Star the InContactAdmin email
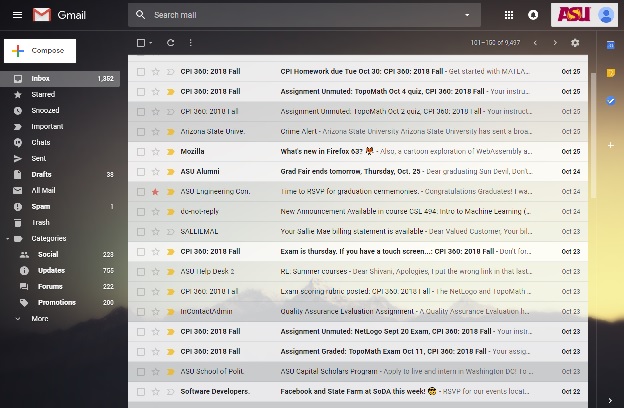624x408 pixels. tap(155, 312)
